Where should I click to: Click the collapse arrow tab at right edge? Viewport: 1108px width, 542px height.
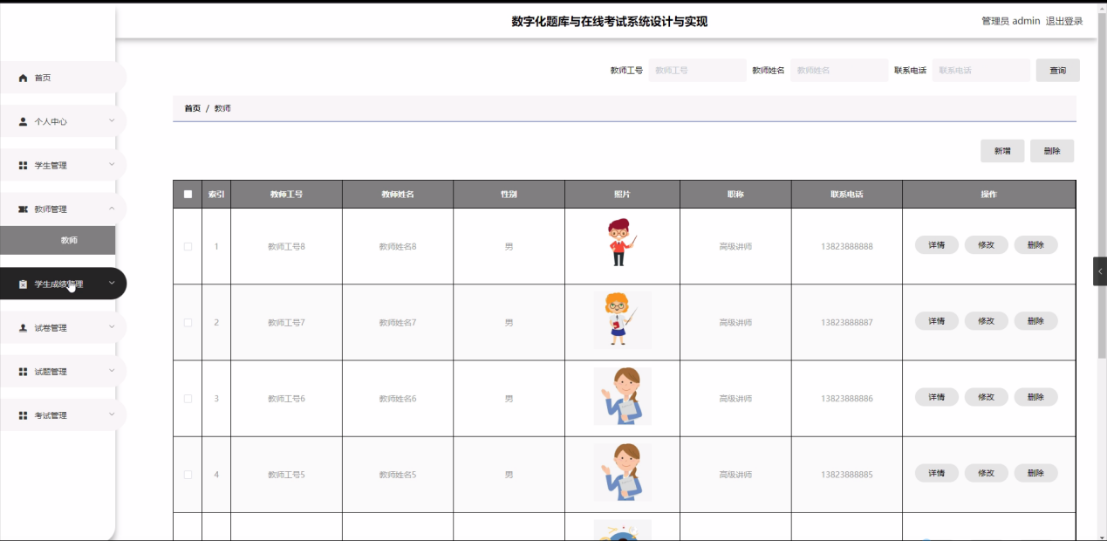point(1100,271)
